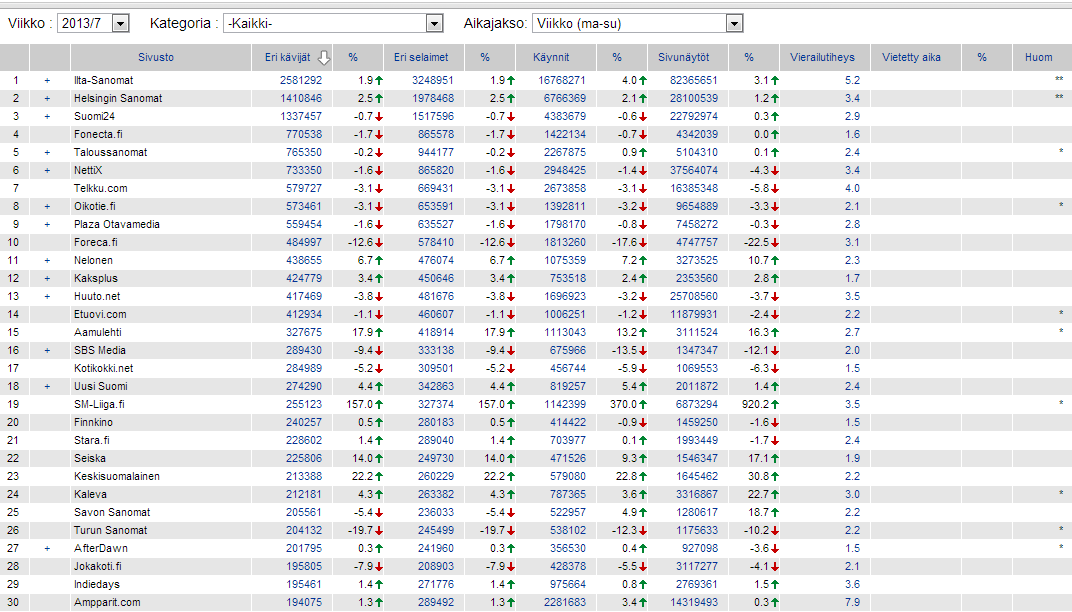Image resolution: width=1072 pixels, height=612 pixels.
Task: Expand the AfterDawn row
Action: click(x=47, y=548)
